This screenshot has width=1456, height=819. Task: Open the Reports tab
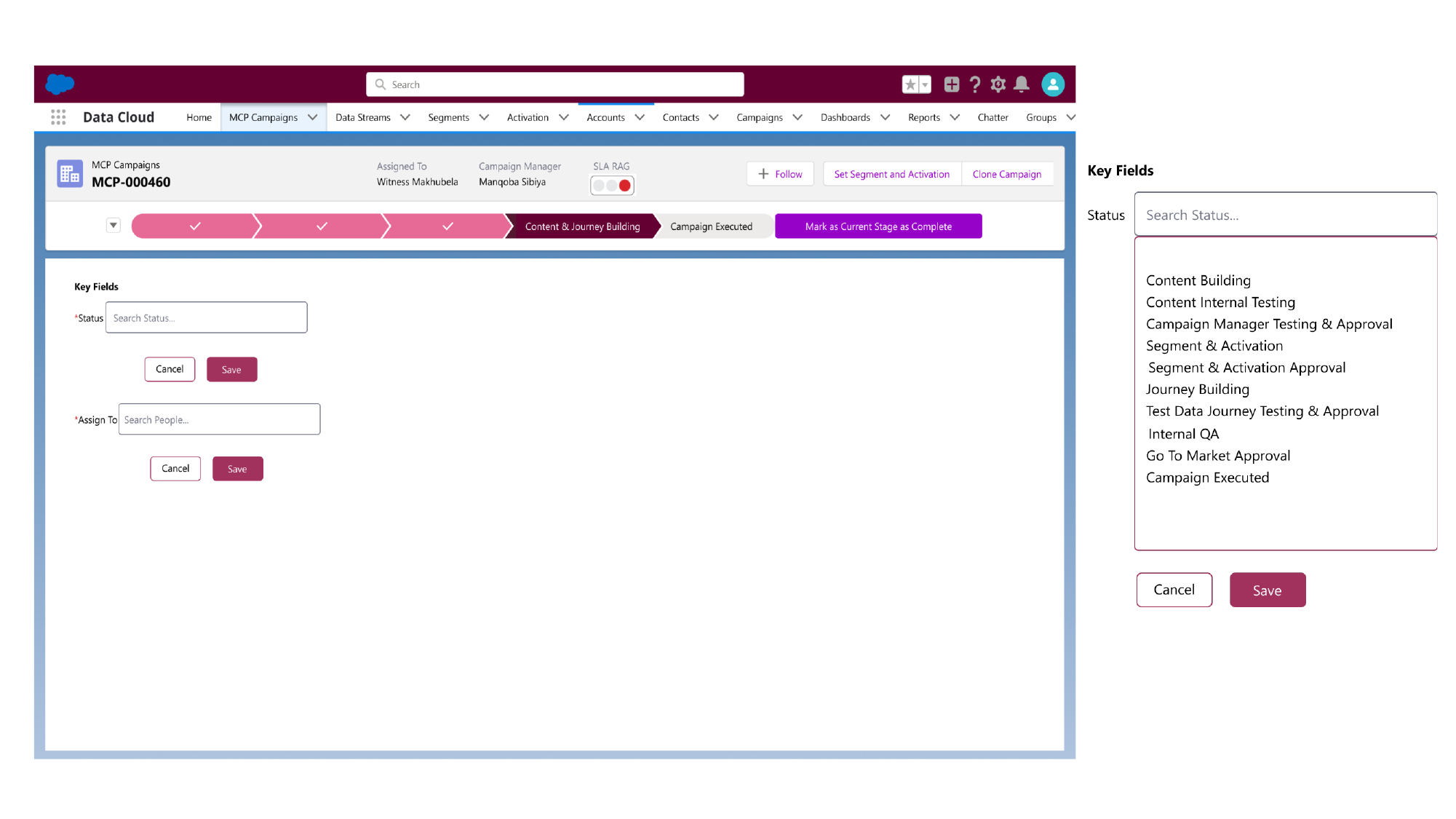(x=924, y=117)
